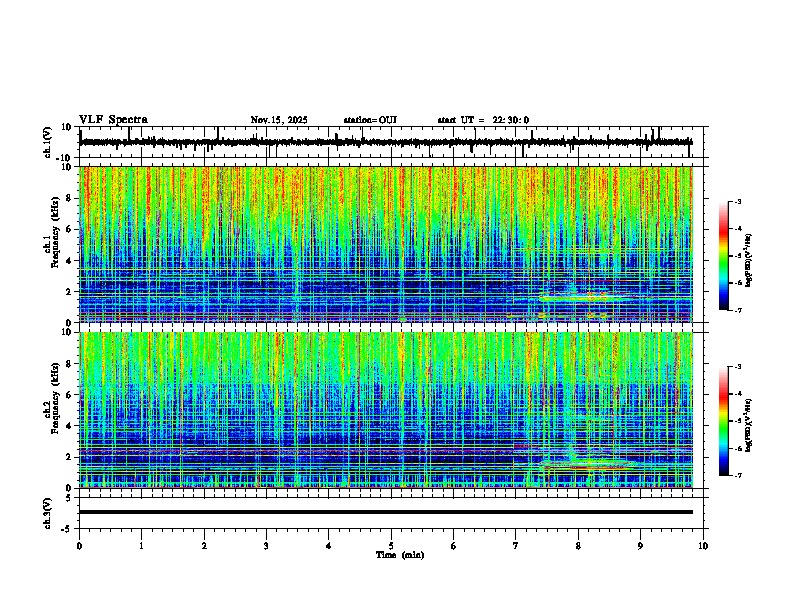Click time axis tick label "3"
This screenshot has height=612, width=792.
266,546
